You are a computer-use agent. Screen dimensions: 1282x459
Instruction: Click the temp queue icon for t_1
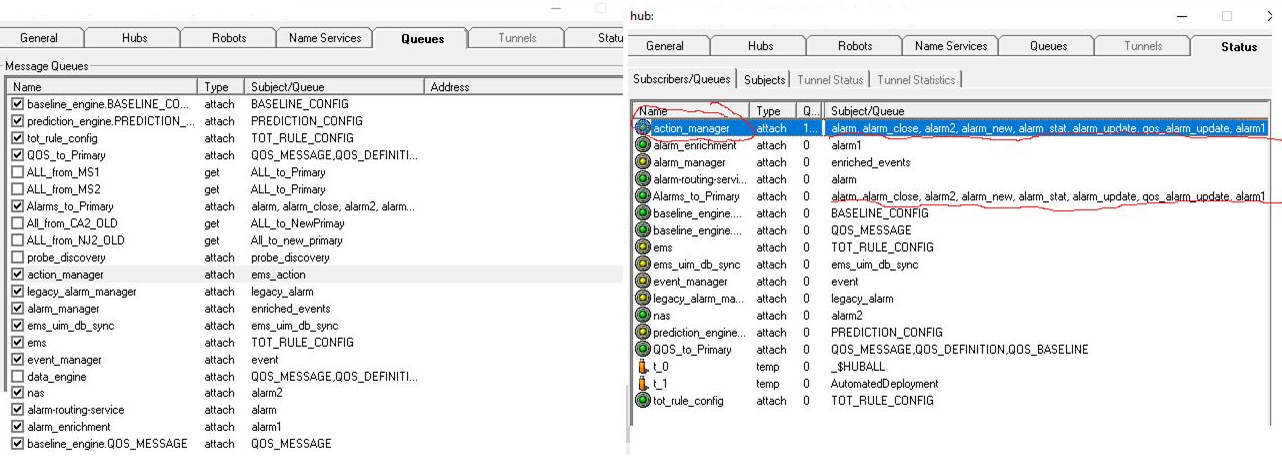point(644,384)
